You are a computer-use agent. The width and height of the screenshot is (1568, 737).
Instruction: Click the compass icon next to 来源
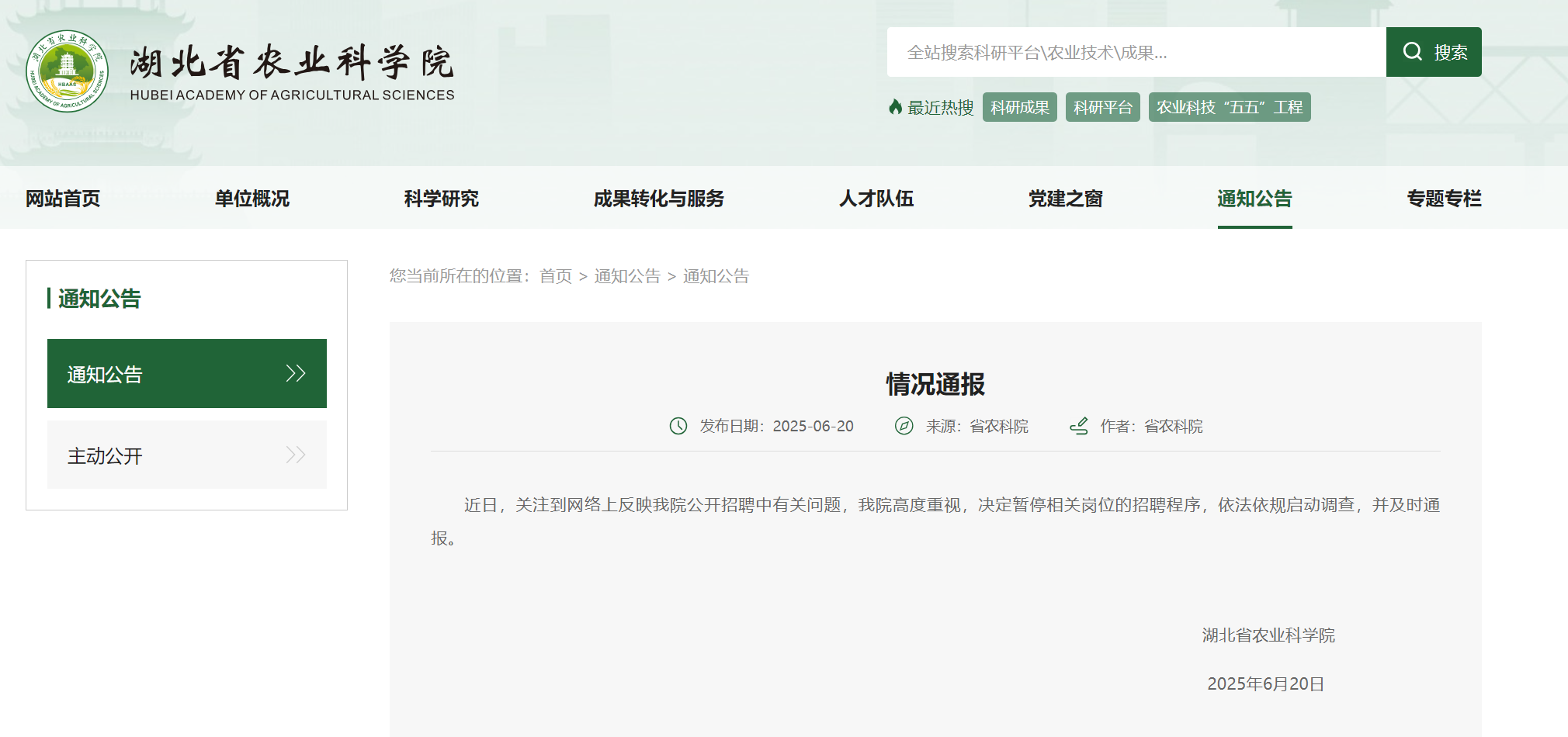[x=904, y=426]
